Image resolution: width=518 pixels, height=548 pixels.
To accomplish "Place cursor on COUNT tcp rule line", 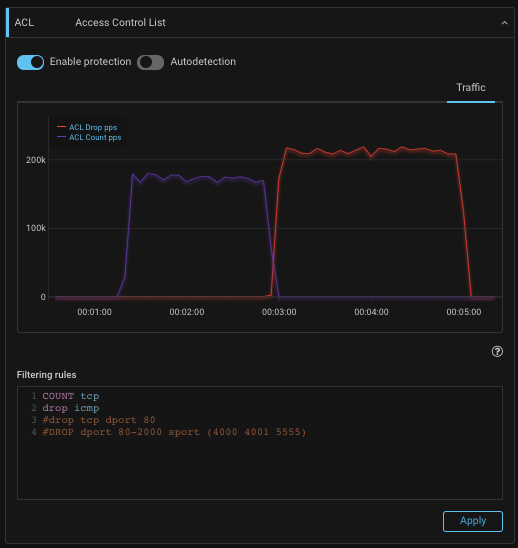I will (71, 396).
